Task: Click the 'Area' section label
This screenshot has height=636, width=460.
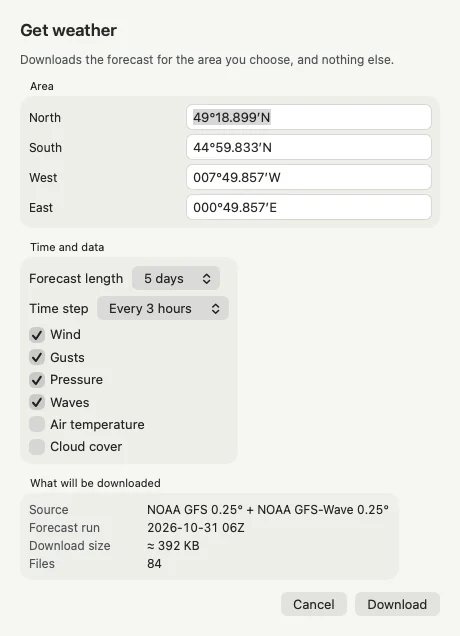Action: point(41,86)
